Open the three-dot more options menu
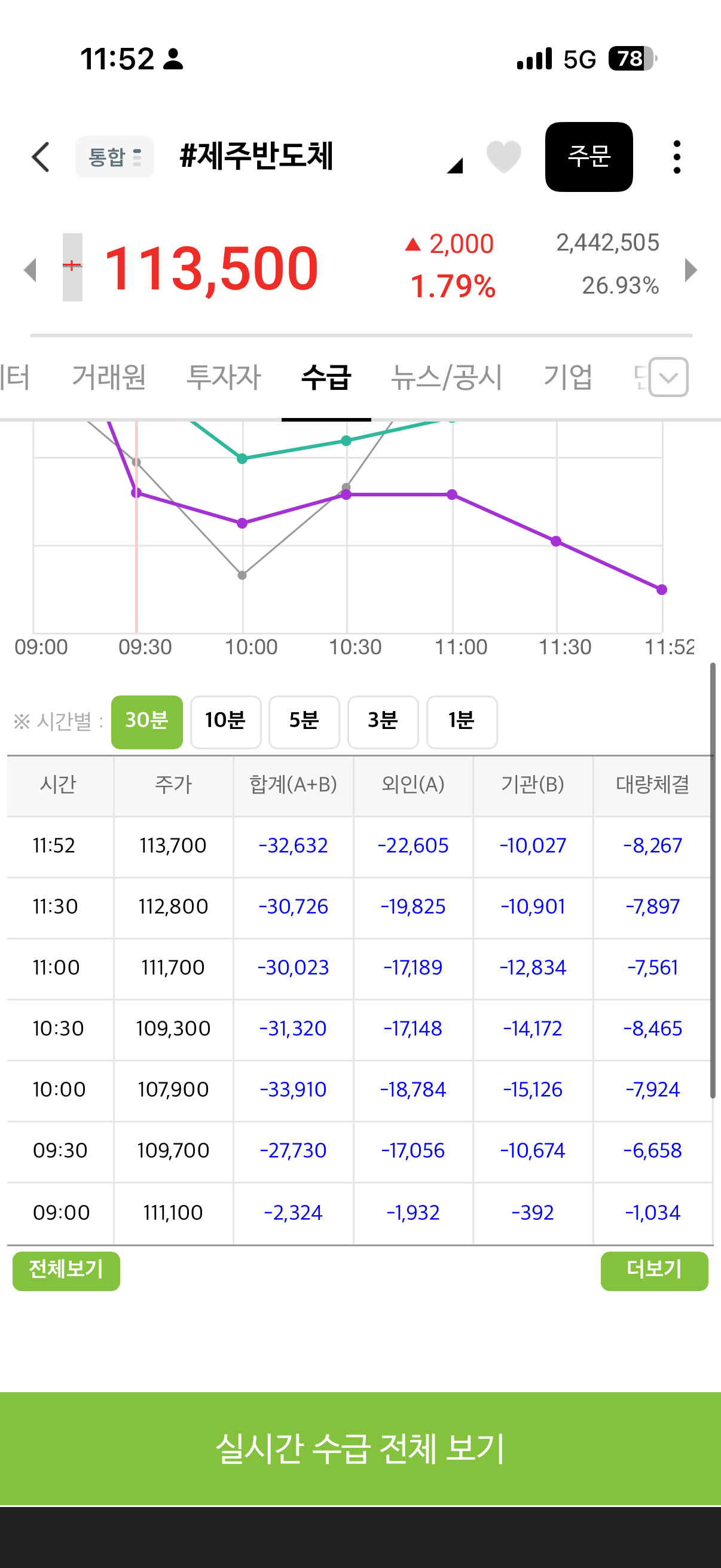This screenshot has height=1568, width=721. pyautogui.click(x=677, y=157)
